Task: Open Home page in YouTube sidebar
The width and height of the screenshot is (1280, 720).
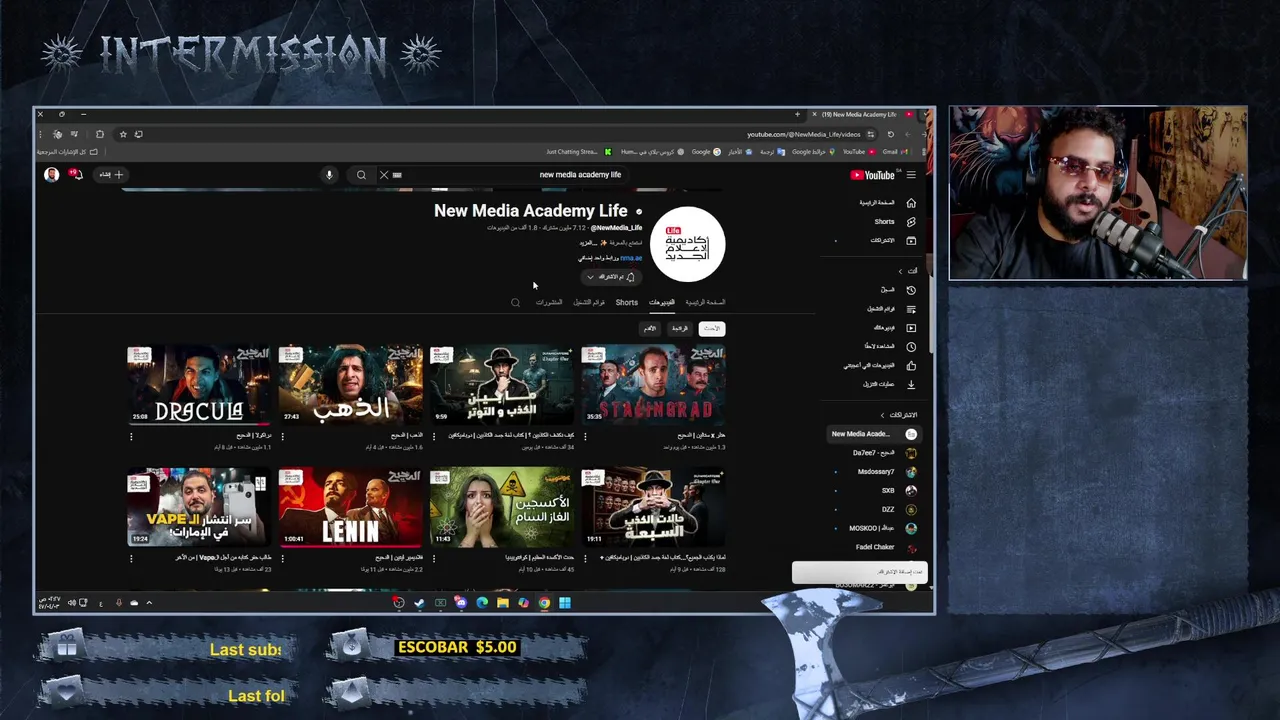Action: 887,203
